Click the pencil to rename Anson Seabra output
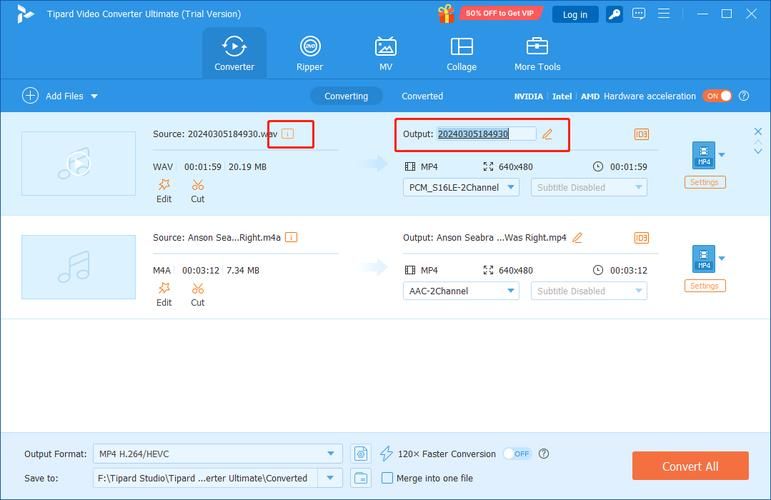 (x=577, y=238)
